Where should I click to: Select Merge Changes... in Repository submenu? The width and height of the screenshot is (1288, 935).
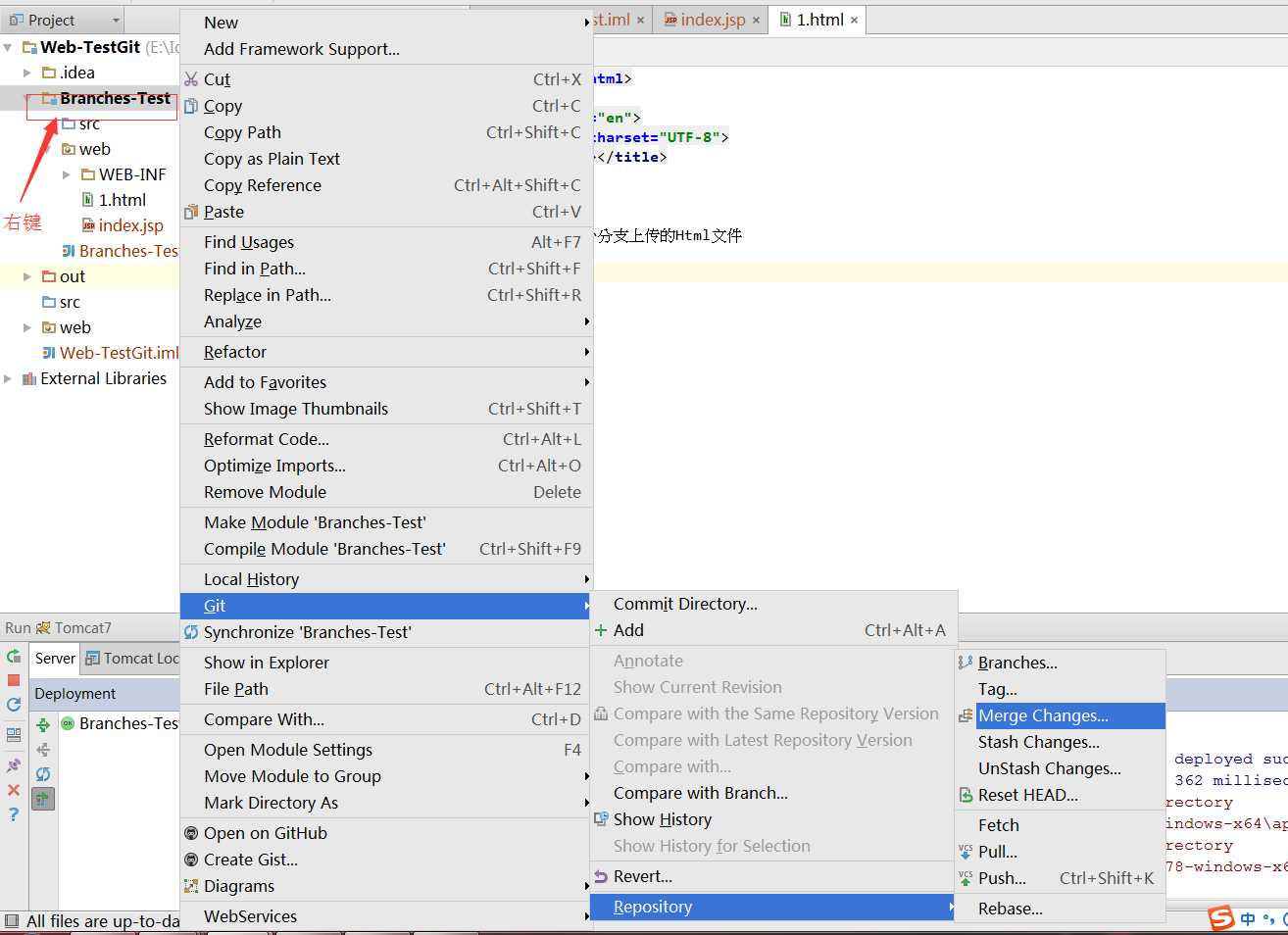tap(1061, 715)
